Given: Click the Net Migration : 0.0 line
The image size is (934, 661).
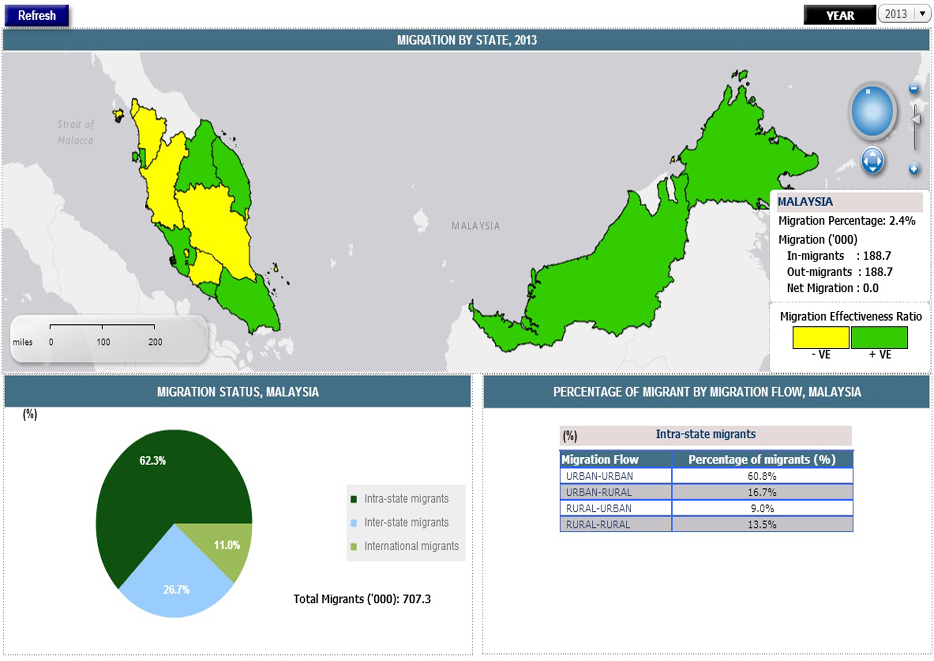Looking at the screenshot, I should [832, 288].
